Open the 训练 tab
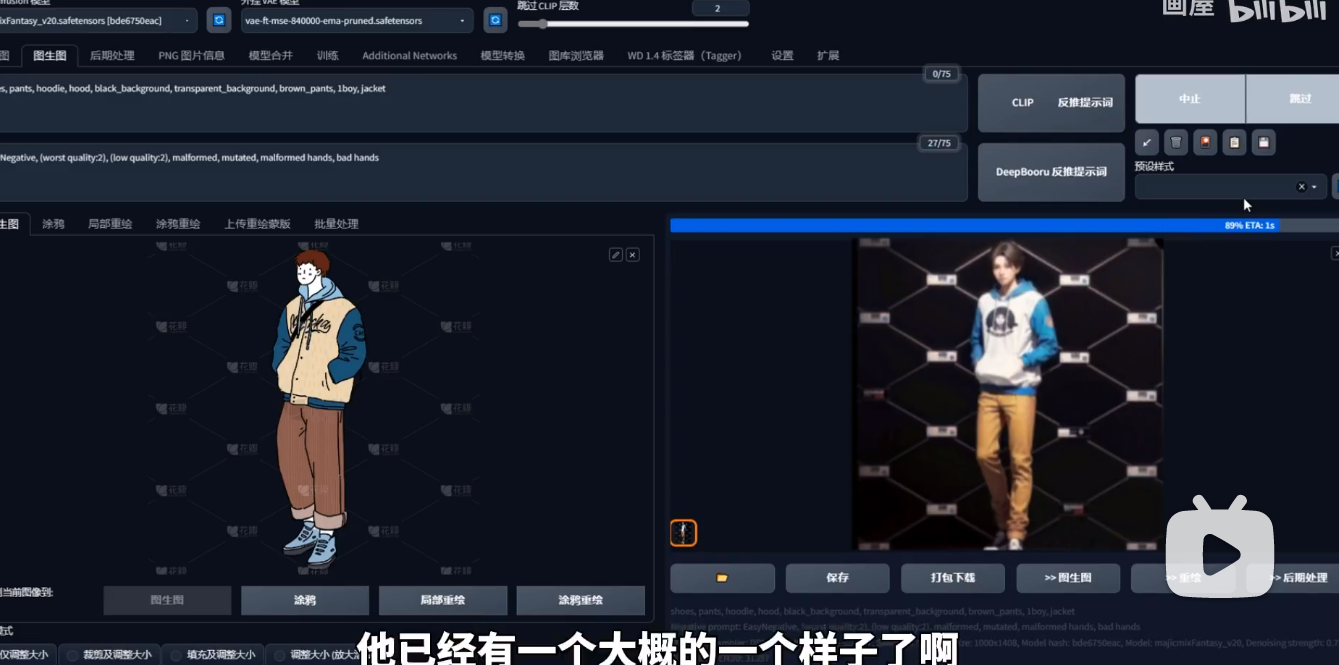Screen dimensions: 1339x665 pos(328,56)
